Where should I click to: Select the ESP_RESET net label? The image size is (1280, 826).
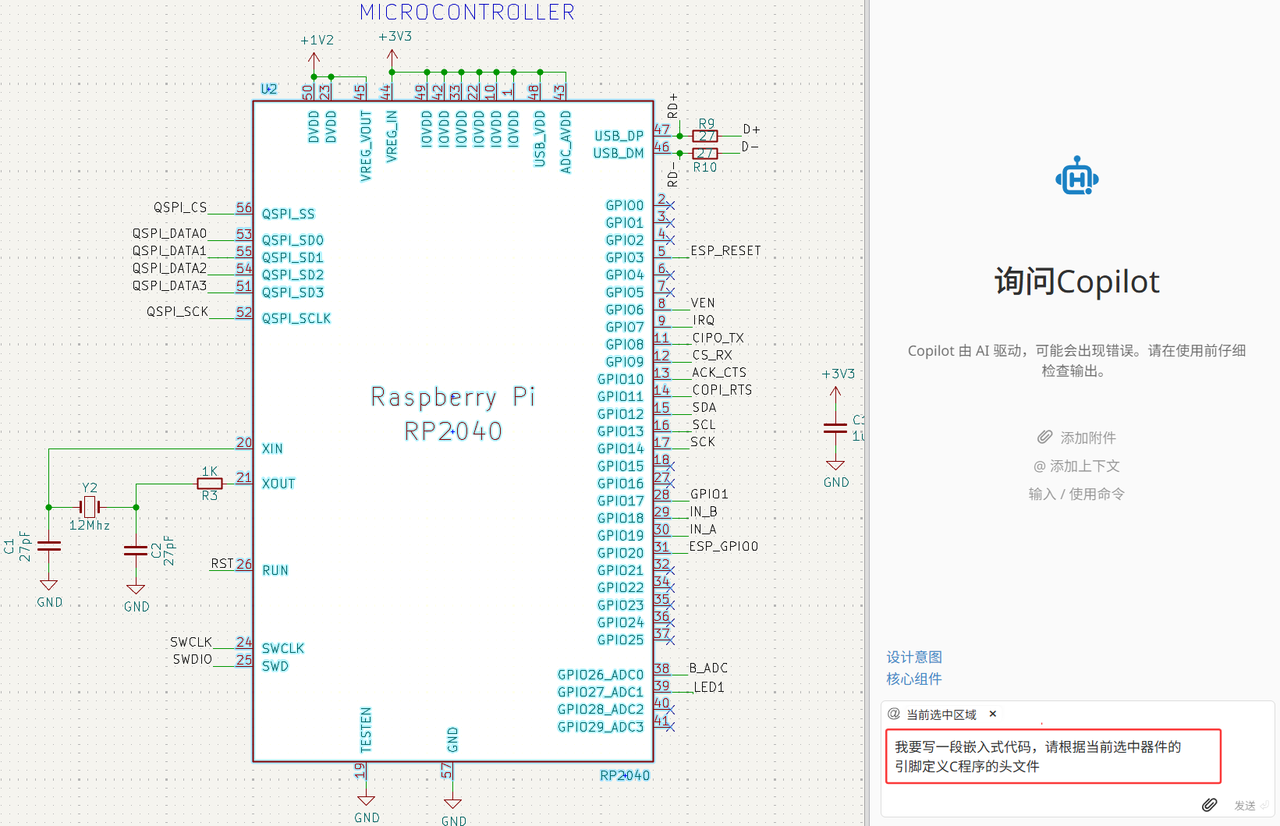[725, 251]
